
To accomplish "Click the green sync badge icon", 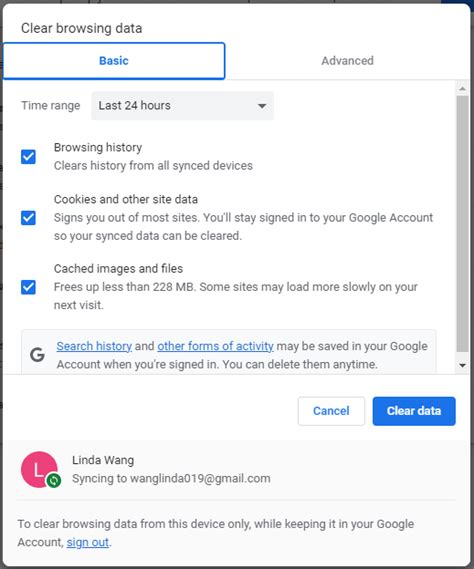I will coord(54,480).
